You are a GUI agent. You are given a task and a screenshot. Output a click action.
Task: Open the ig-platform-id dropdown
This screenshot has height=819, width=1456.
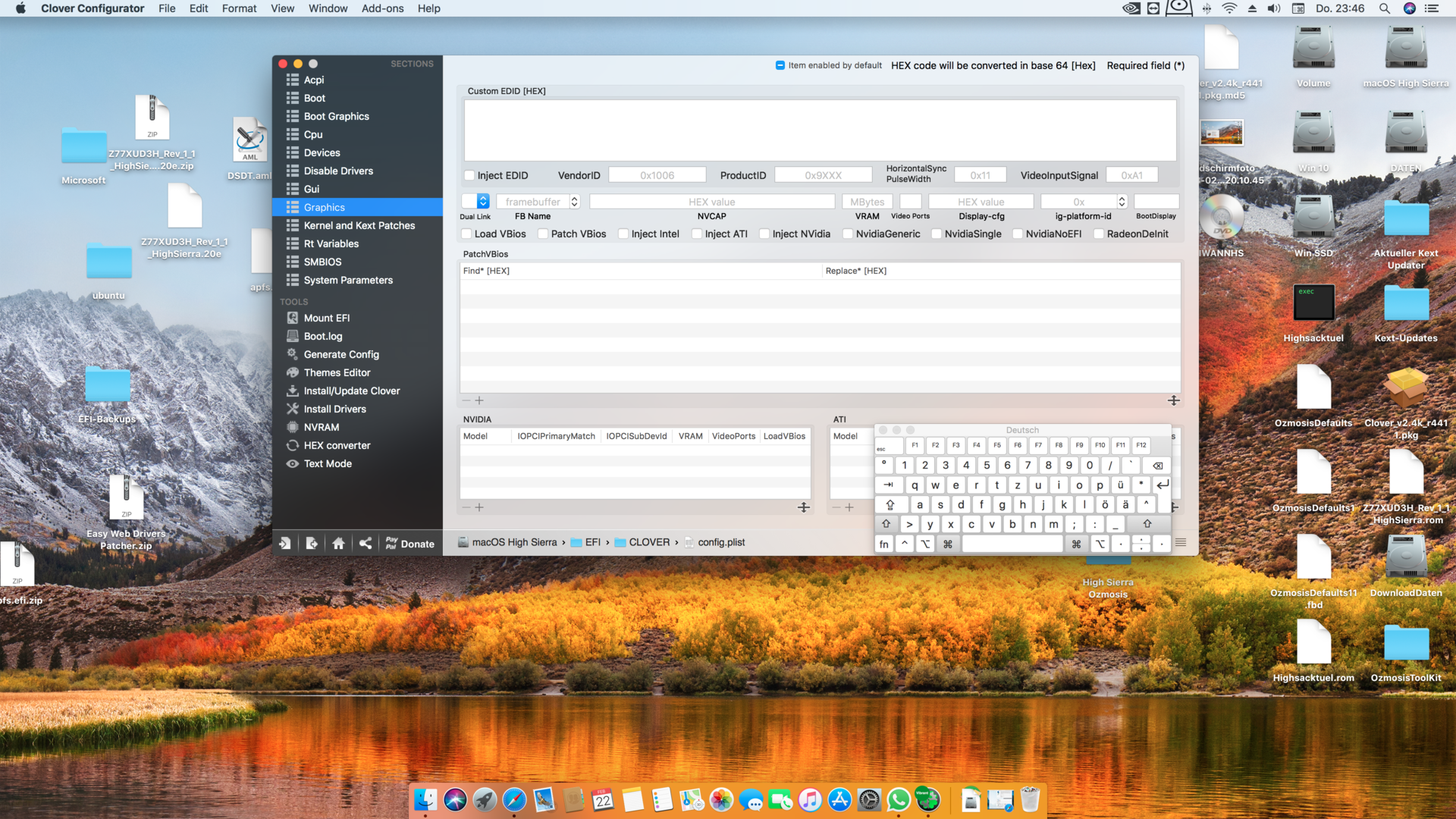click(1122, 202)
